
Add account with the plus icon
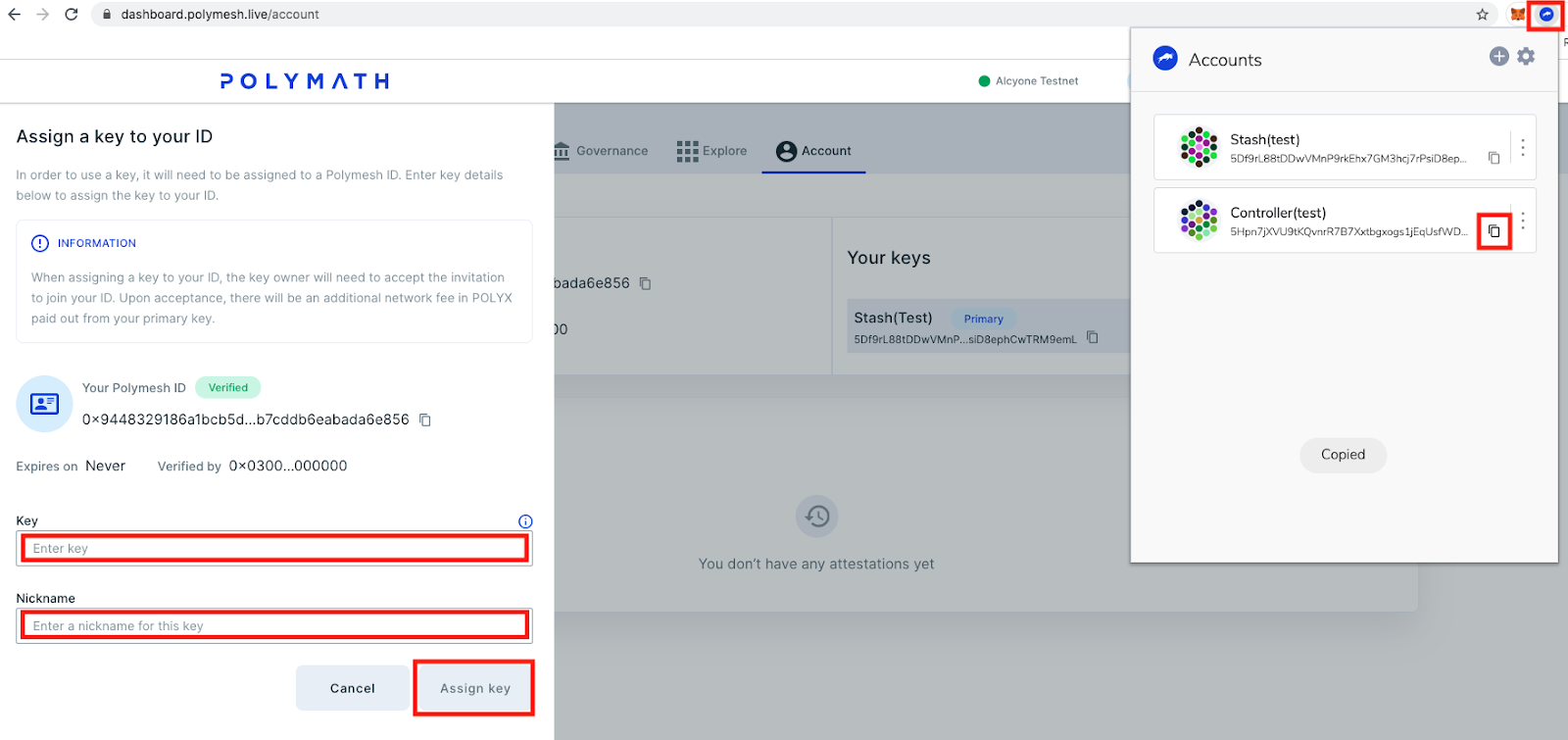(x=1498, y=57)
